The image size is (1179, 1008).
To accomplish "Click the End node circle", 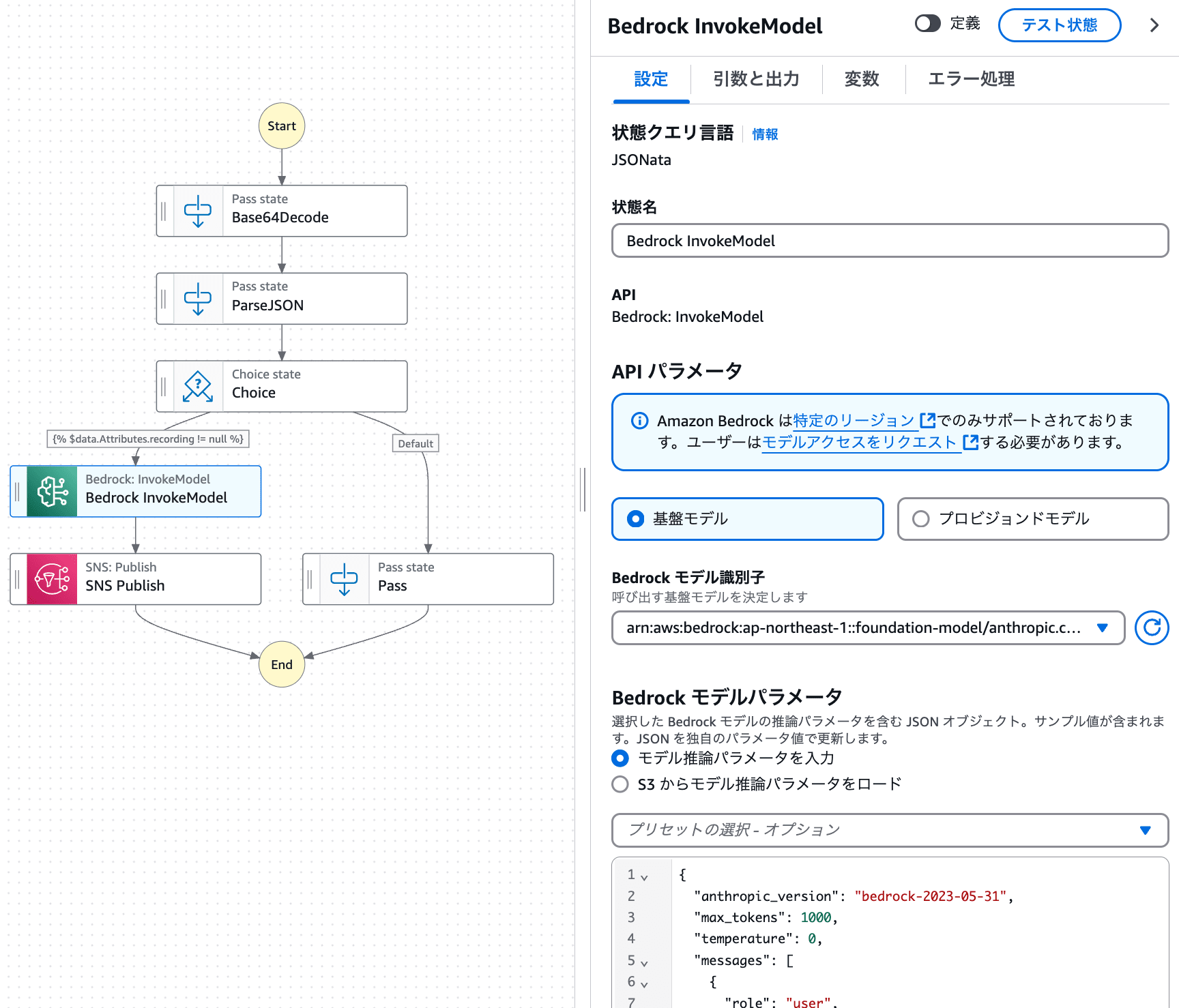I will point(282,664).
